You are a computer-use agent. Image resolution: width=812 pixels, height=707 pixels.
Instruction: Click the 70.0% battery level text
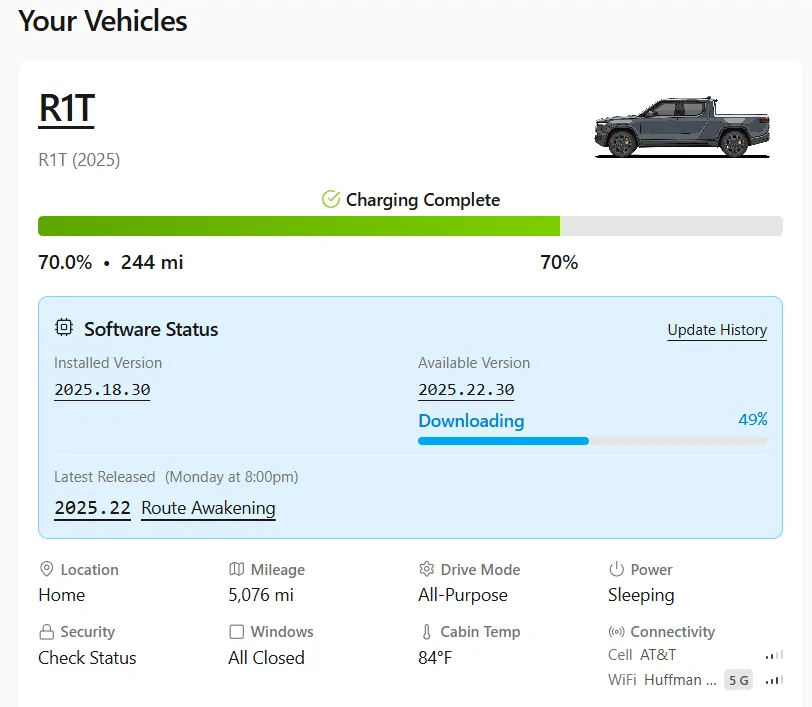65,262
